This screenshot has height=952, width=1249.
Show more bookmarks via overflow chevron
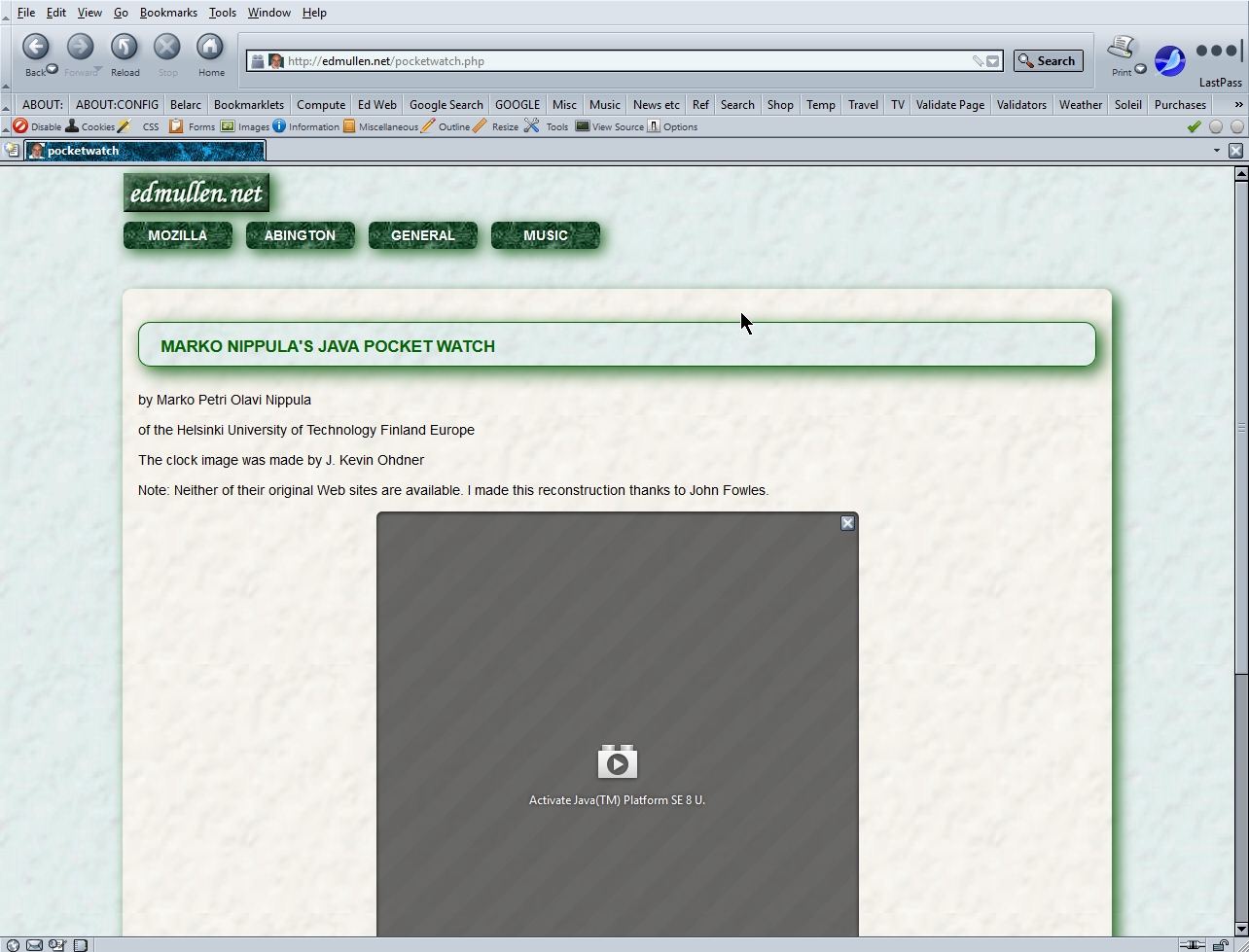pos(1238,104)
